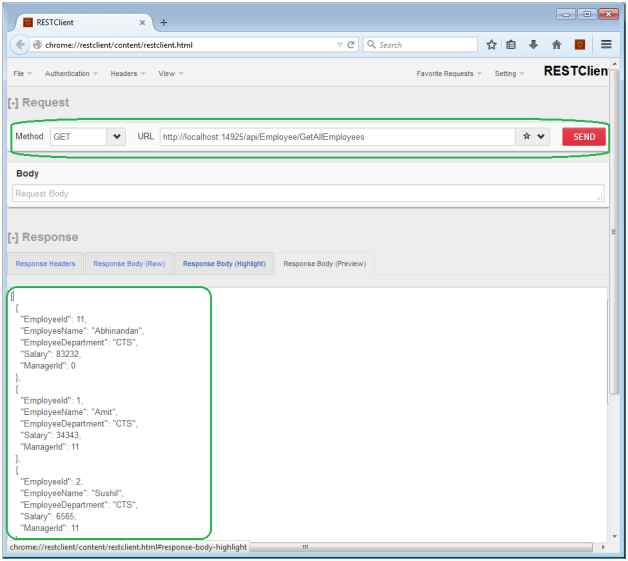Switch to Response Body (Raw) tab
The image size is (628, 561).
129,263
